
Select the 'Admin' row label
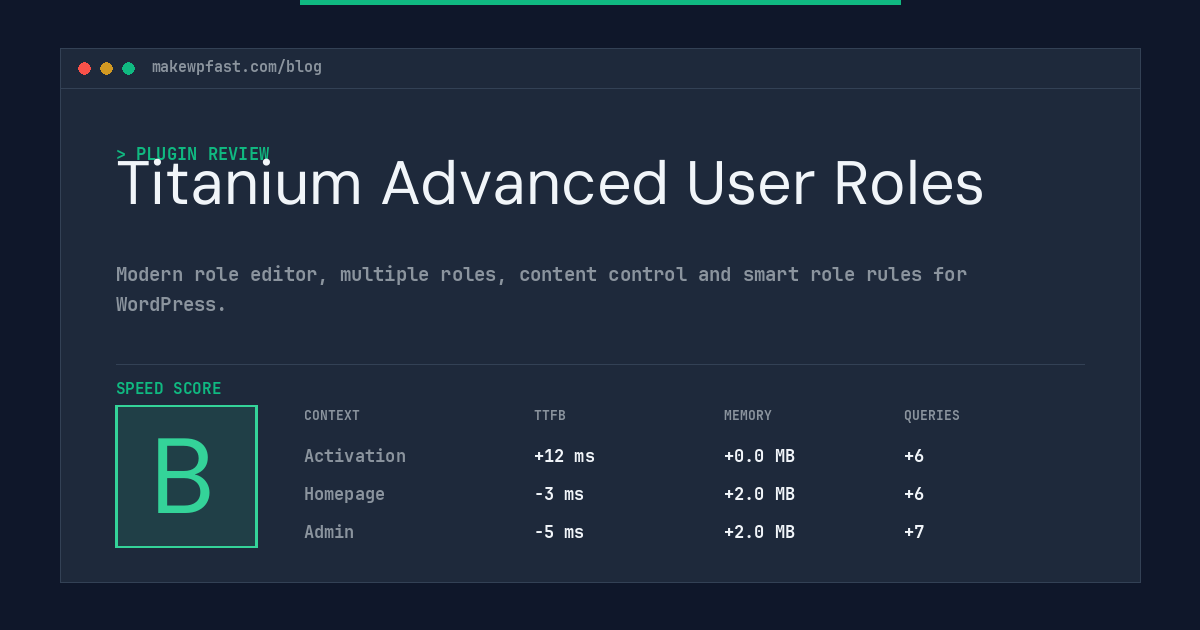(x=329, y=532)
